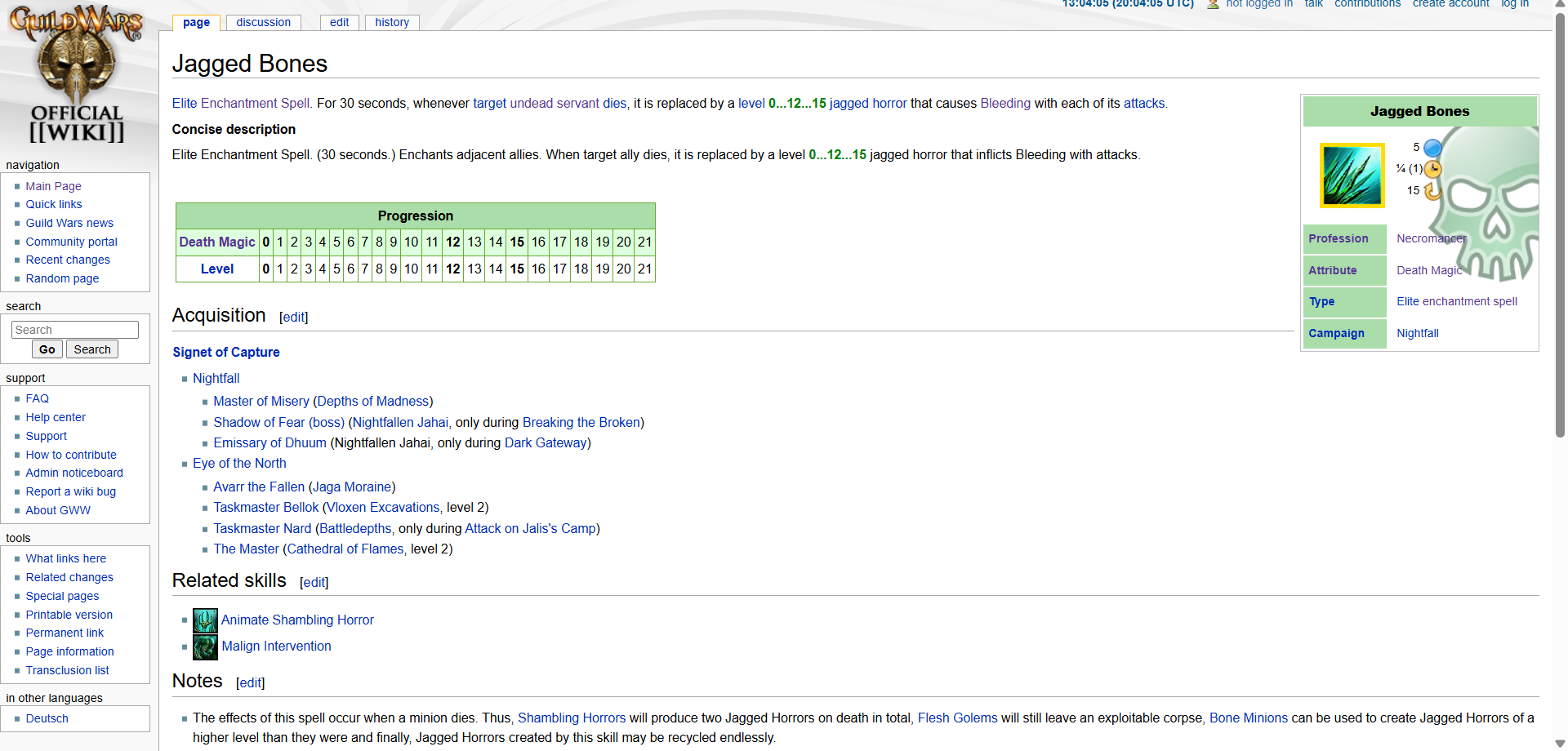Open Related changes tool
The width and height of the screenshot is (1568, 751).
[69, 577]
